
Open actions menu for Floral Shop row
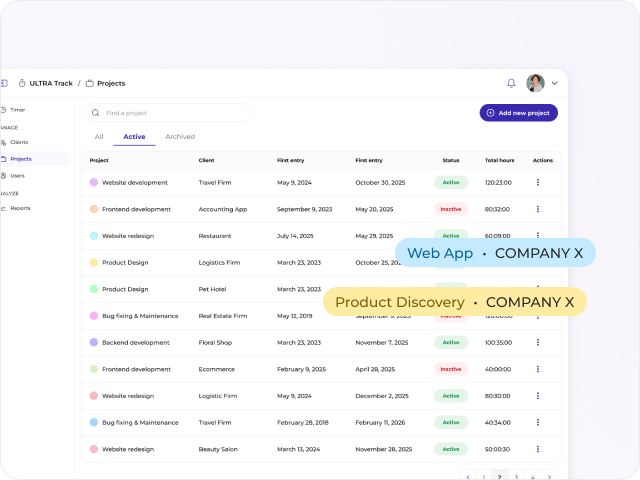538,342
